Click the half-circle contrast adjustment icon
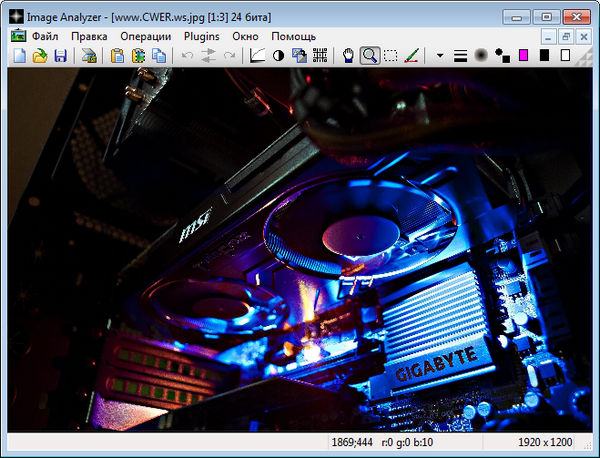 (278, 56)
